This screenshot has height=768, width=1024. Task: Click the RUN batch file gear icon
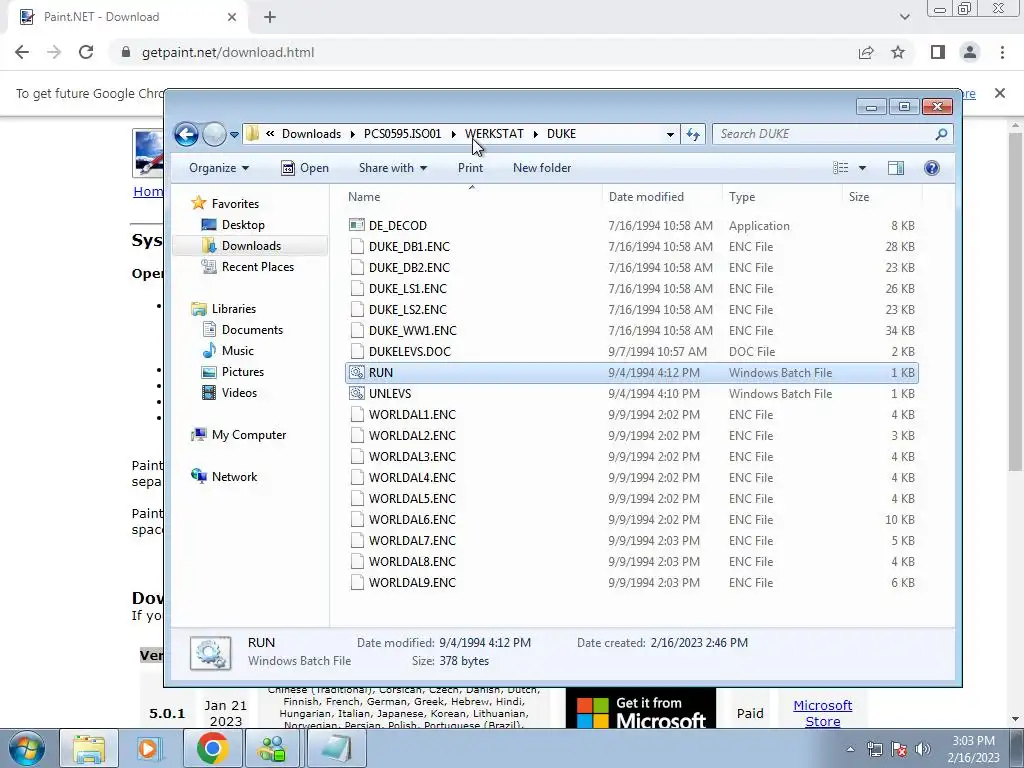(357, 372)
